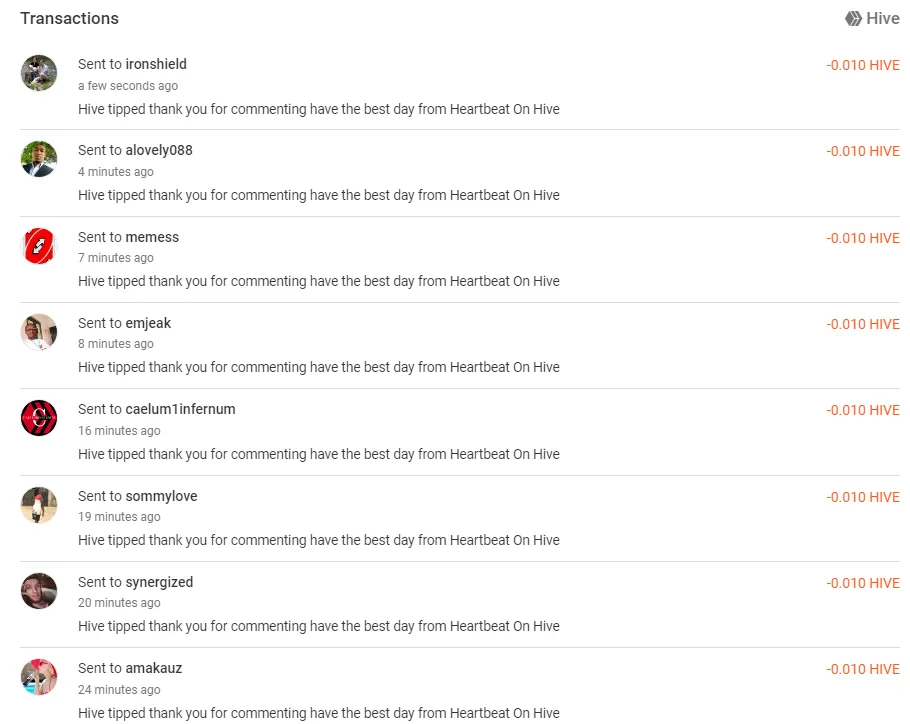The width and height of the screenshot is (910, 724).
Task: Go to the memess username link
Action: click(152, 237)
